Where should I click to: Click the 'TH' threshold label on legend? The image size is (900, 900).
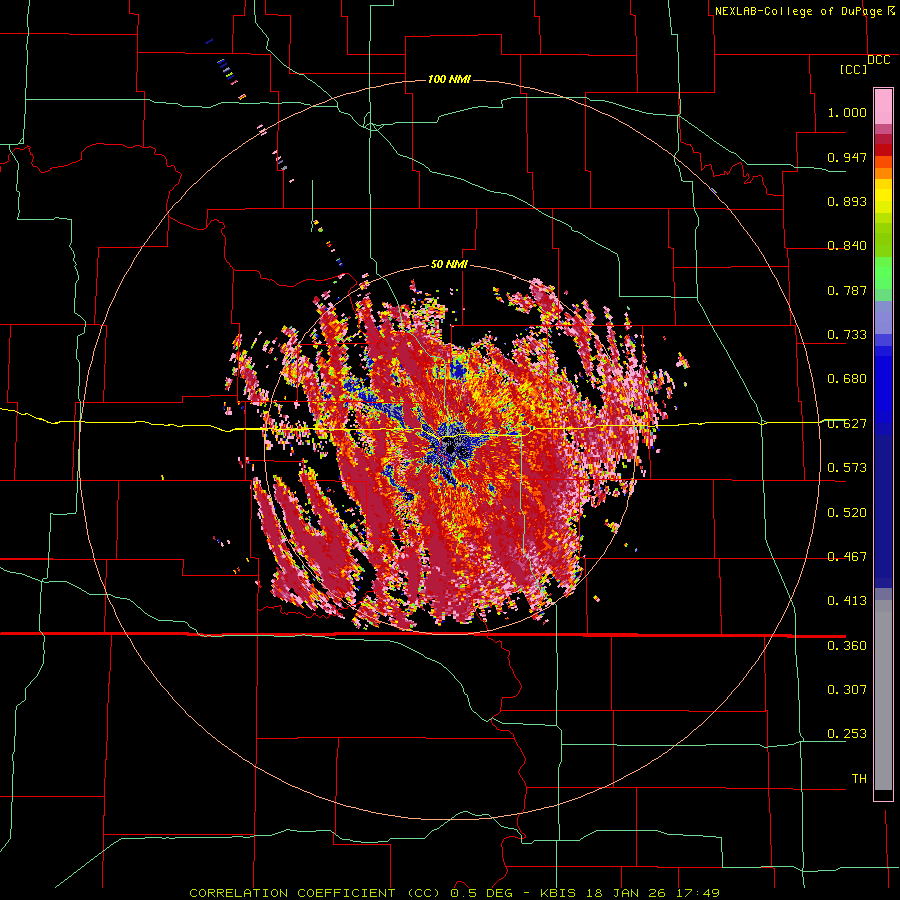pos(859,779)
